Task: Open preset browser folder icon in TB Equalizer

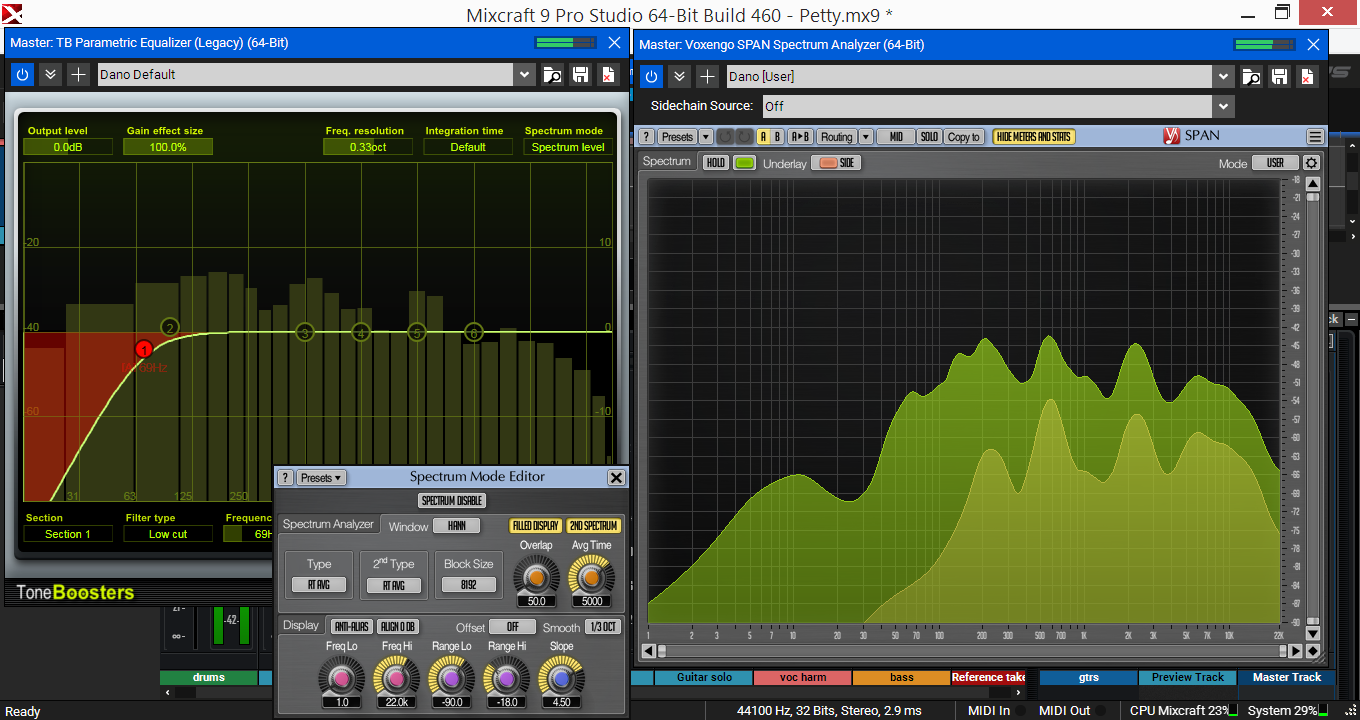Action: [x=552, y=74]
